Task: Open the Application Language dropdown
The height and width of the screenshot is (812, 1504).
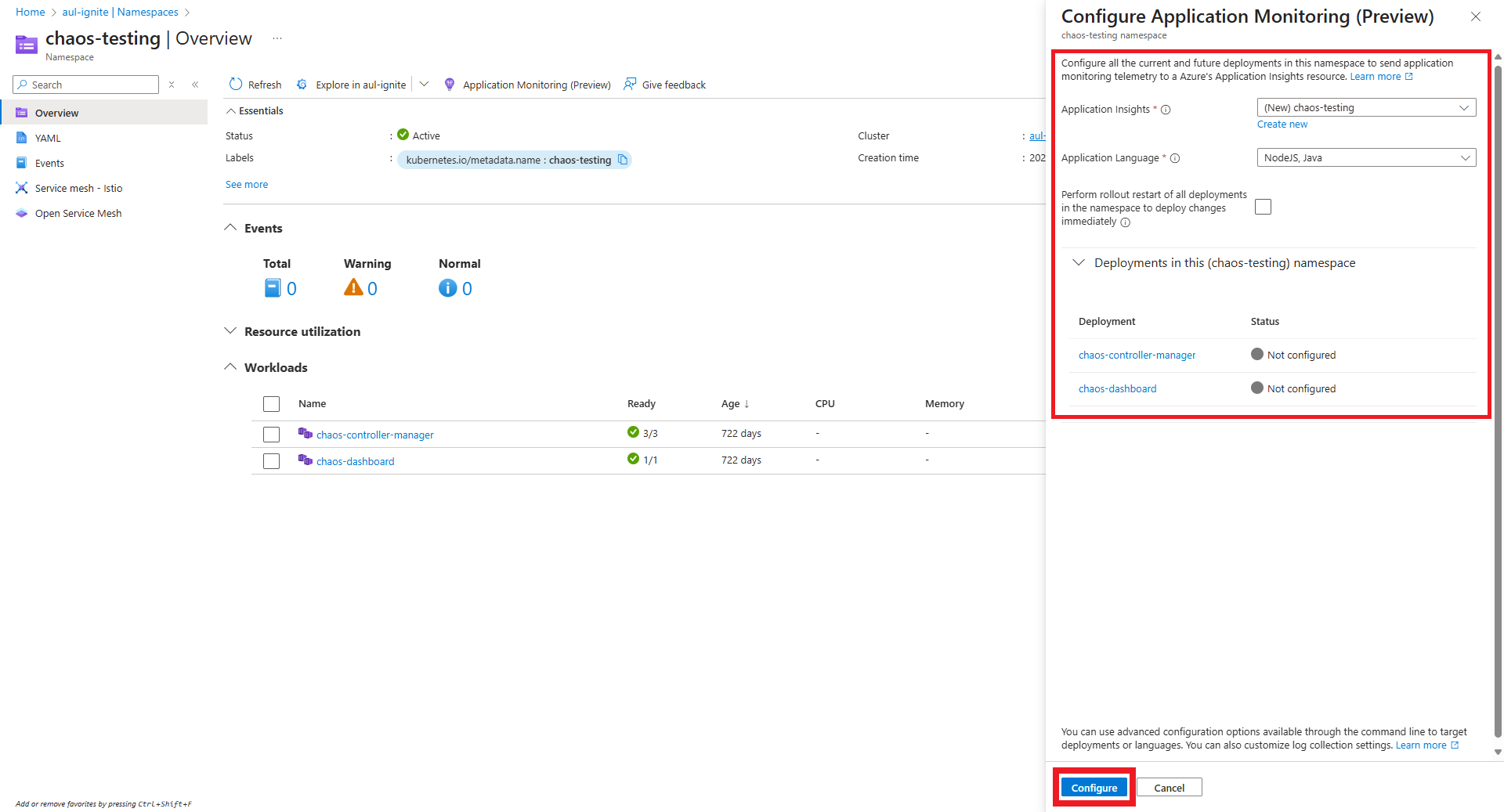Action: [x=1366, y=158]
